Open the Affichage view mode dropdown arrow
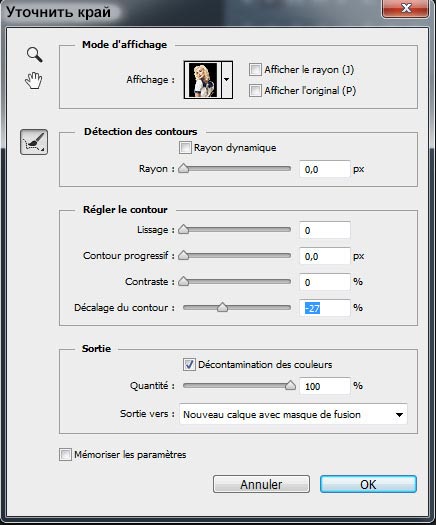436x525 pixels. pos(227,80)
